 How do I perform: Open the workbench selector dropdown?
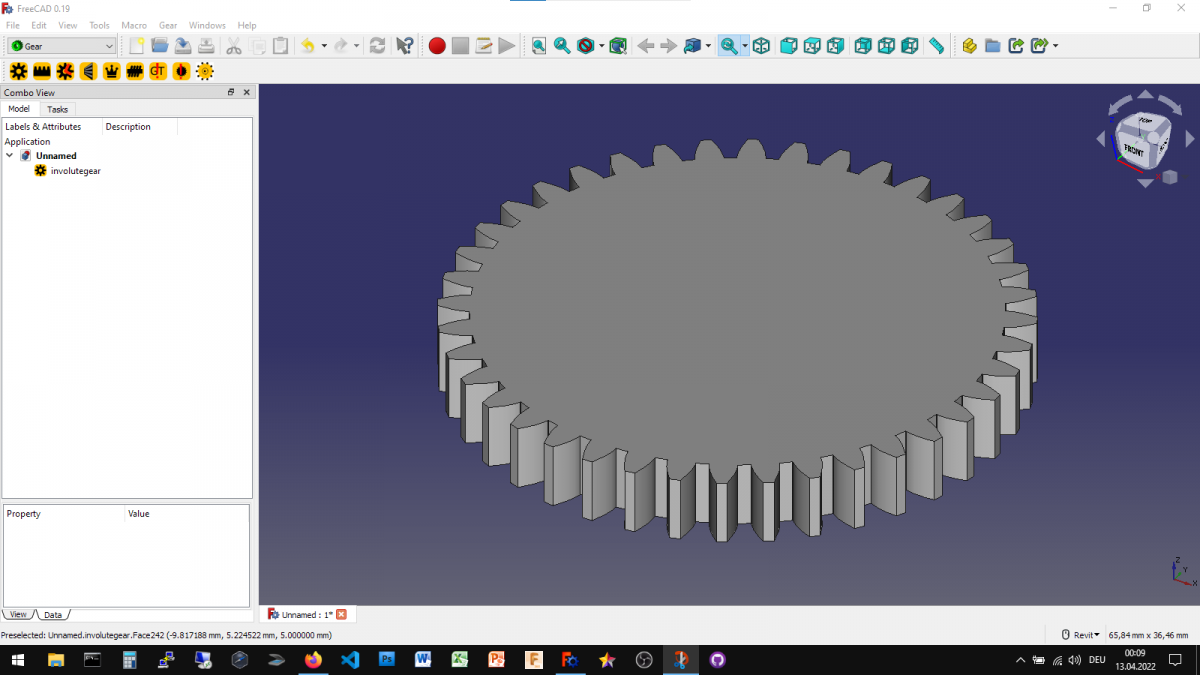[62, 45]
